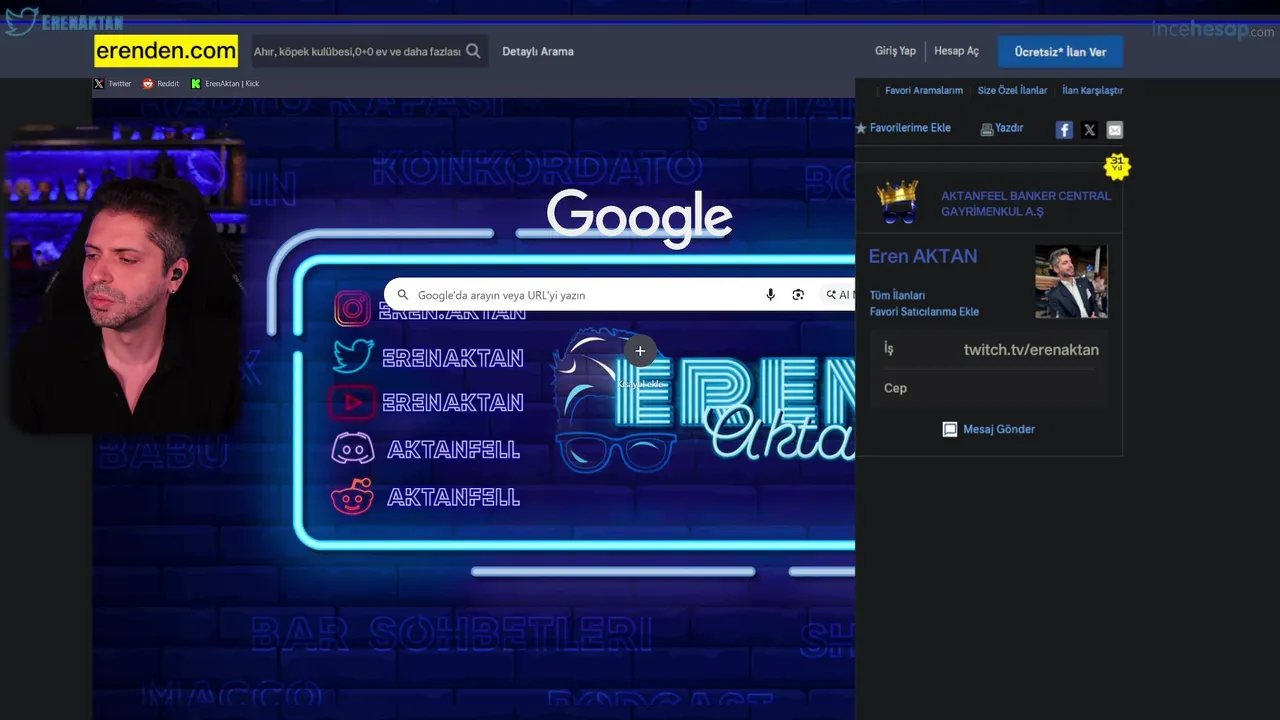Image resolution: width=1280 pixels, height=720 pixels.
Task: Click the crown logo of the agency
Action: click(897, 202)
